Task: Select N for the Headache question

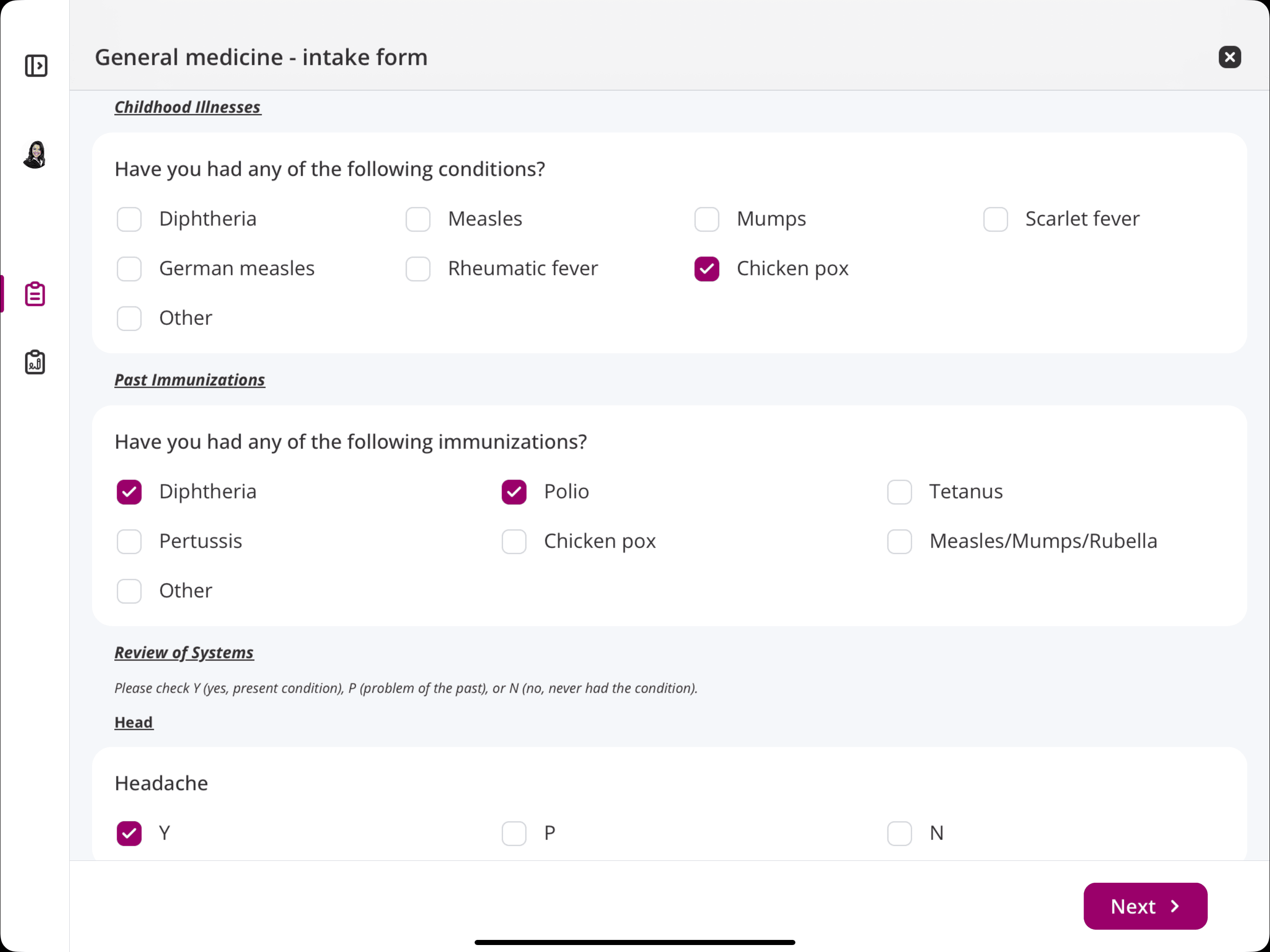Action: [x=899, y=834]
